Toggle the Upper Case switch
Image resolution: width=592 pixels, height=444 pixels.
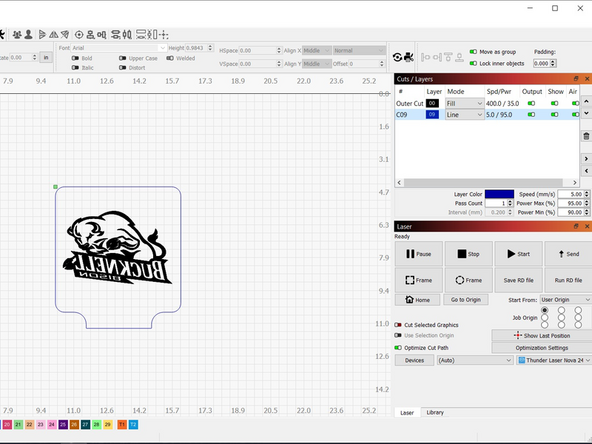(123, 58)
